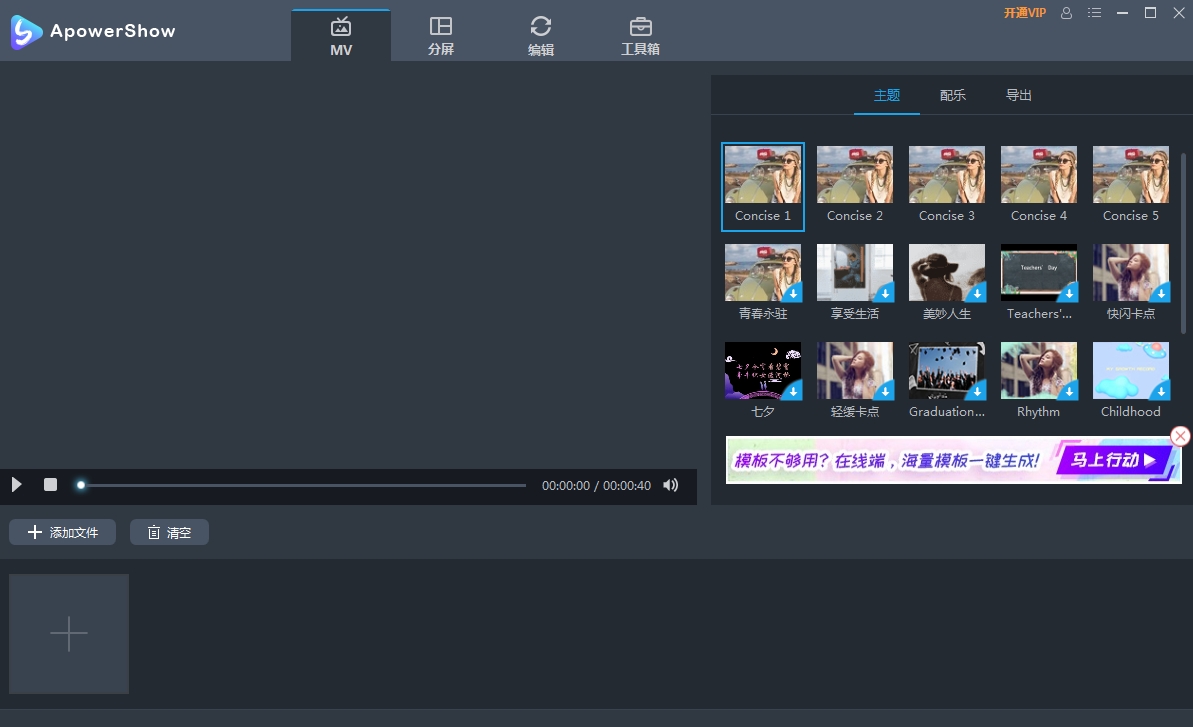Open the user account icon
The height and width of the screenshot is (727, 1193).
(x=1066, y=13)
